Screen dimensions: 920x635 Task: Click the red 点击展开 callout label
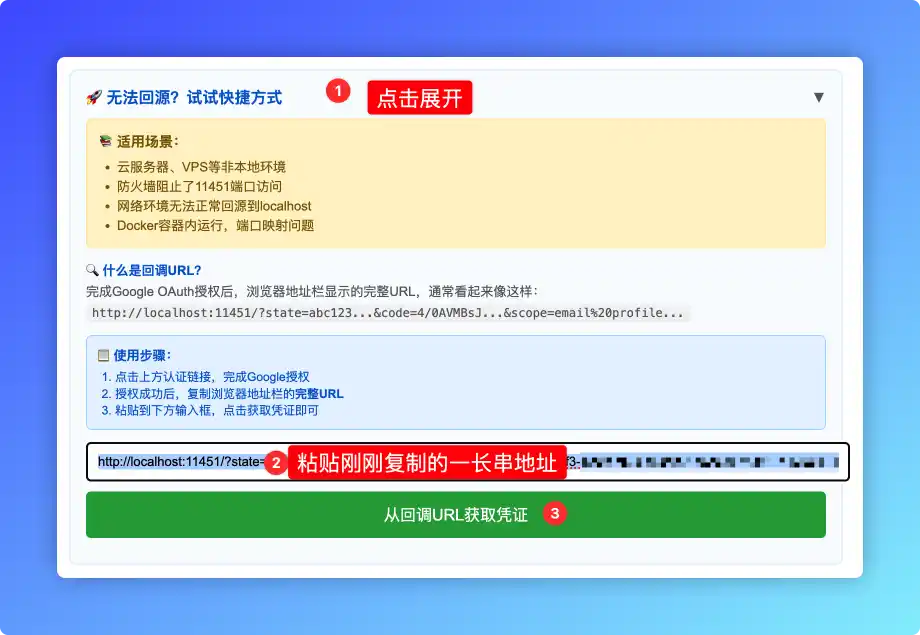419,97
